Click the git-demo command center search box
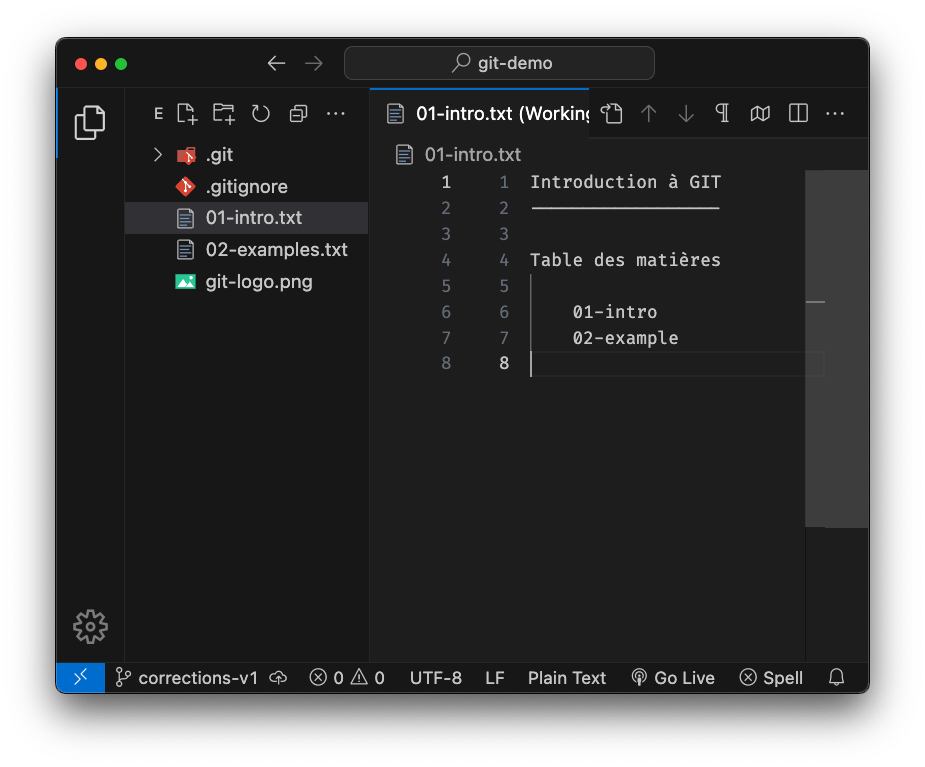Image resolution: width=925 pixels, height=767 pixels. pyautogui.click(x=499, y=63)
